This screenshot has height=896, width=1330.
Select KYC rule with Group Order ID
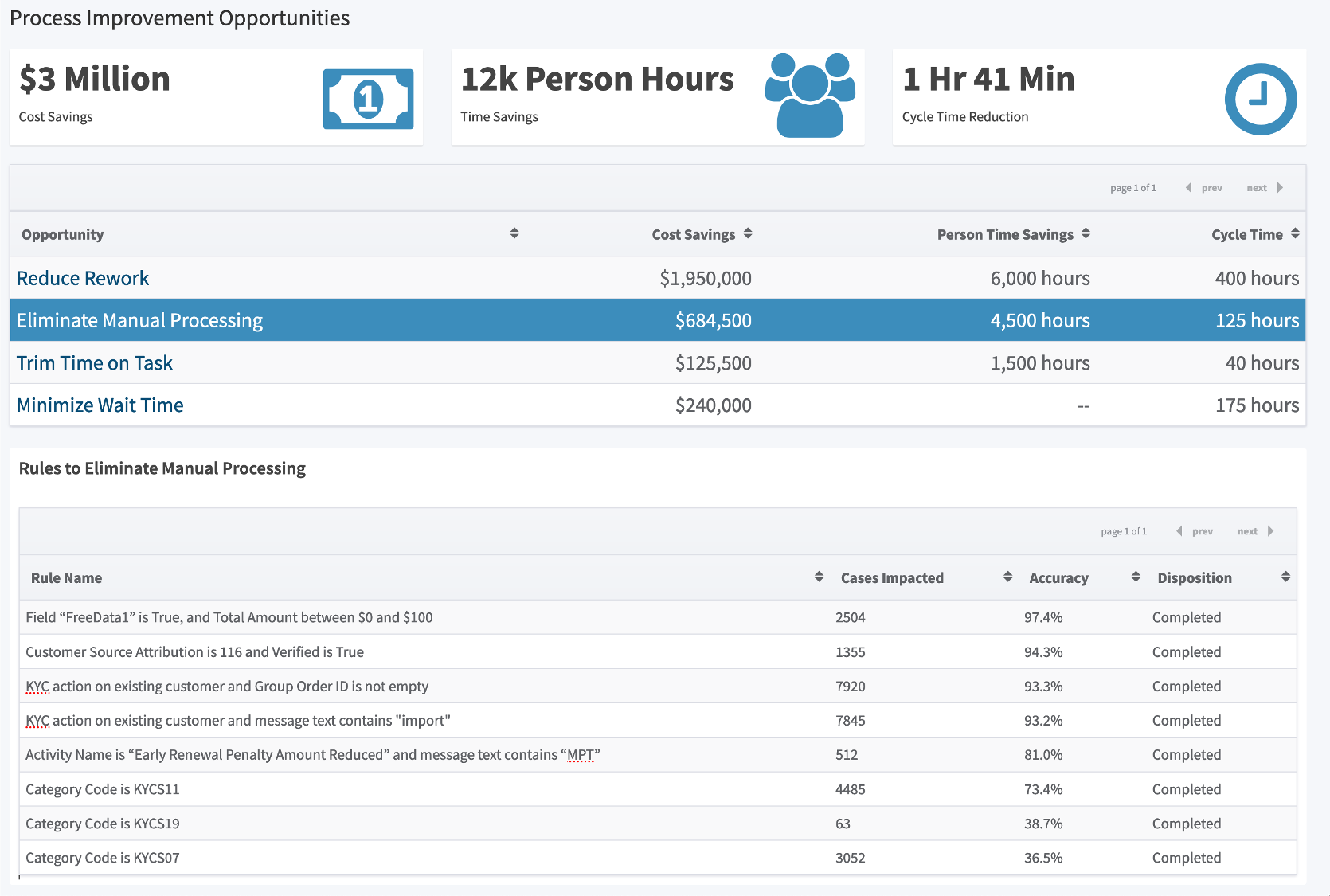tap(658, 686)
